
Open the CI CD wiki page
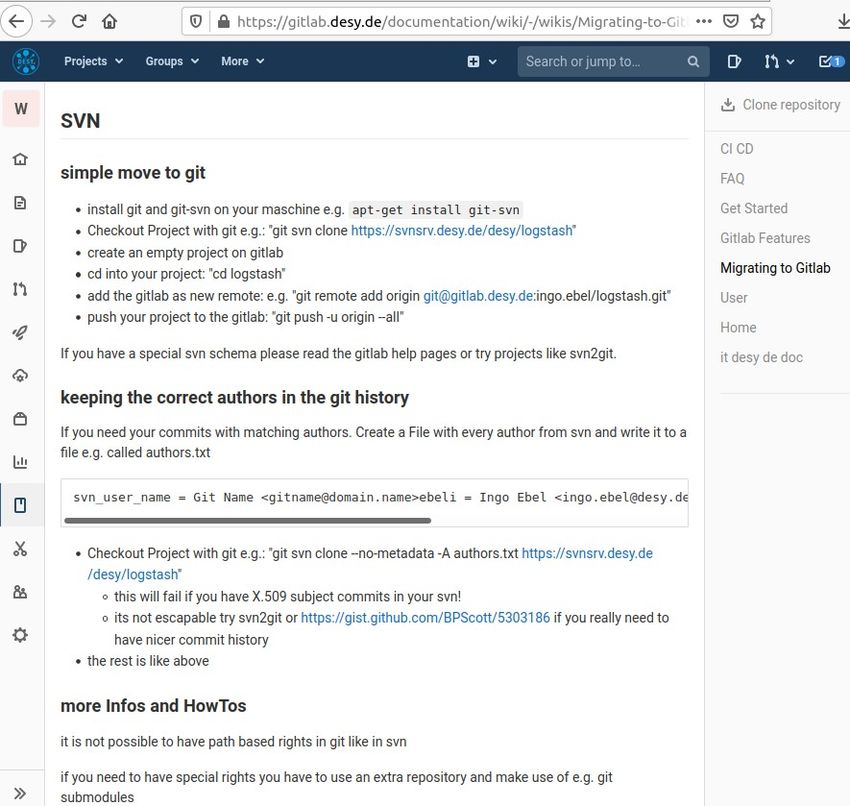737,149
